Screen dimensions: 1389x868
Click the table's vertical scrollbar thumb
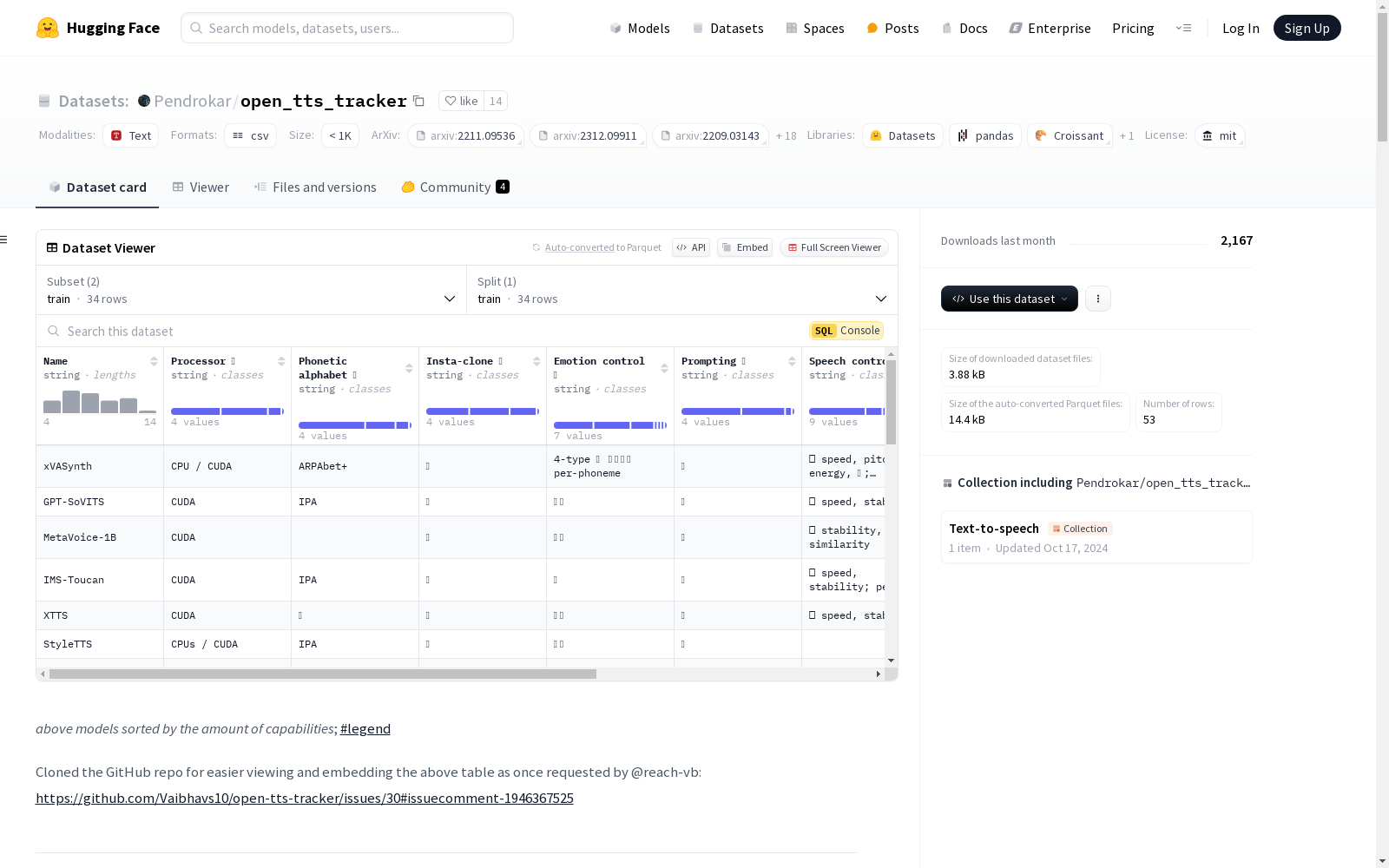[891, 402]
